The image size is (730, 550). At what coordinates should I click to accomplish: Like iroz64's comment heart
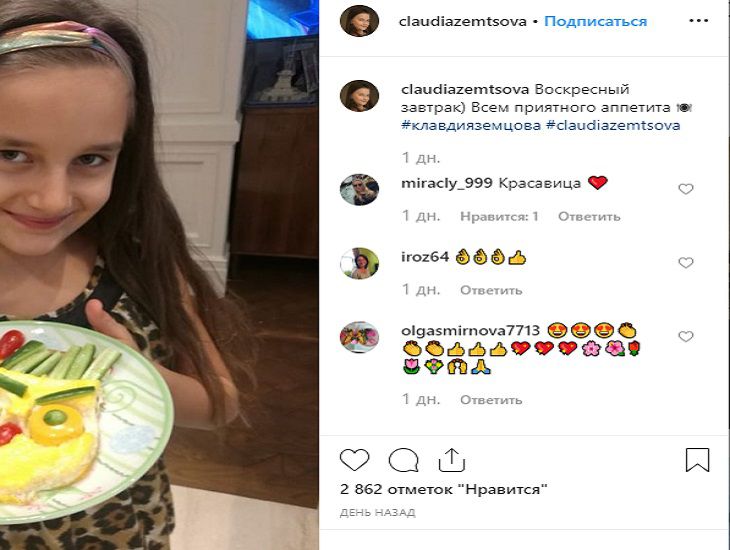click(686, 263)
